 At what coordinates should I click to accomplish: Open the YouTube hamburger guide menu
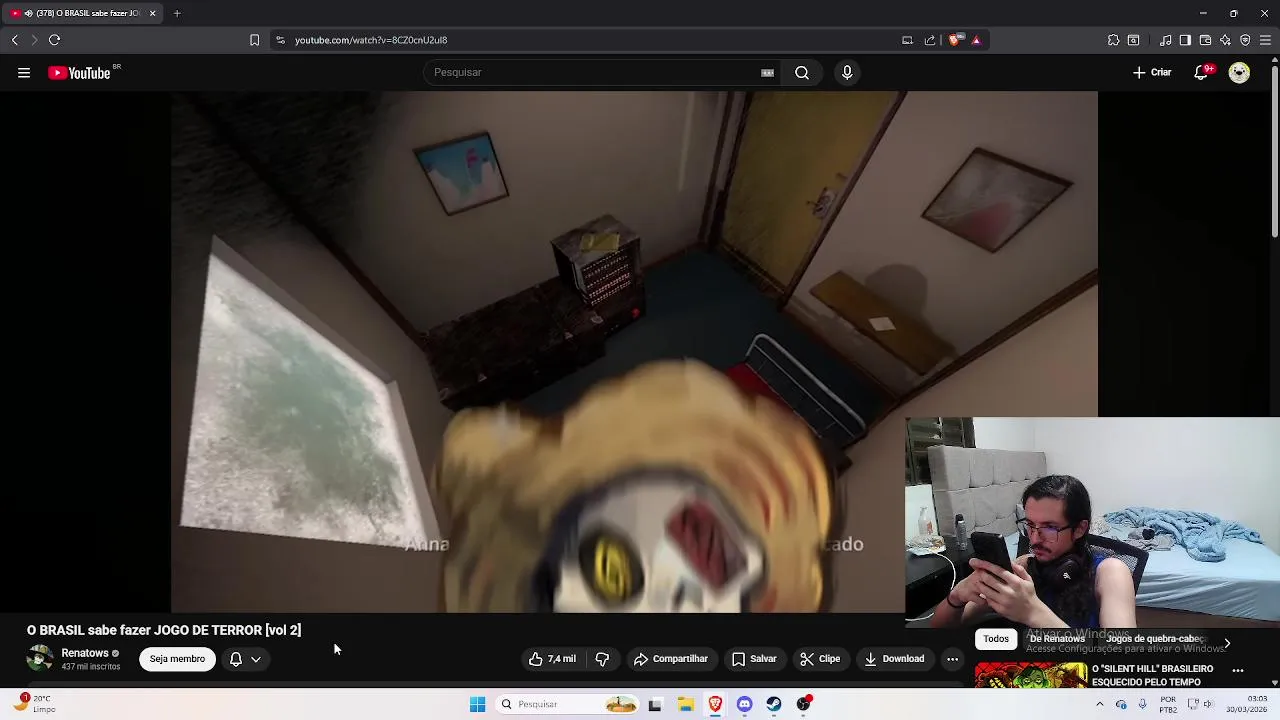24,73
